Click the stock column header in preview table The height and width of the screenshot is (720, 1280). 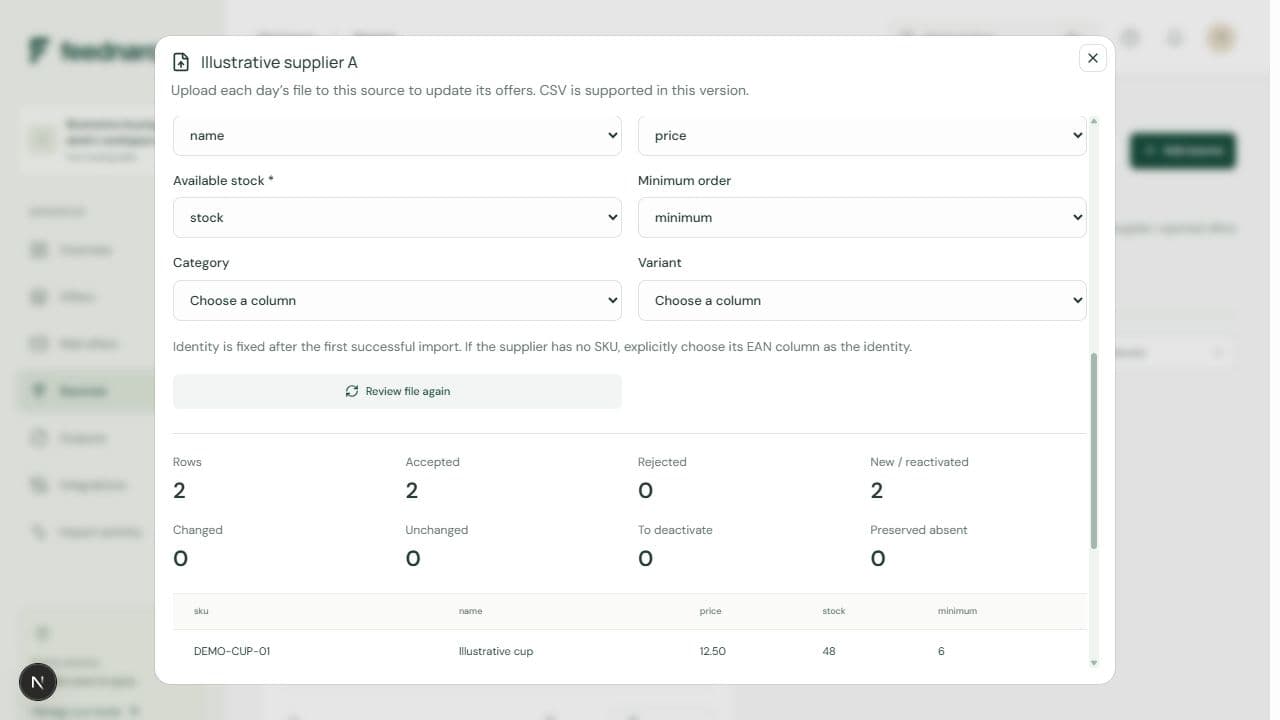point(833,611)
